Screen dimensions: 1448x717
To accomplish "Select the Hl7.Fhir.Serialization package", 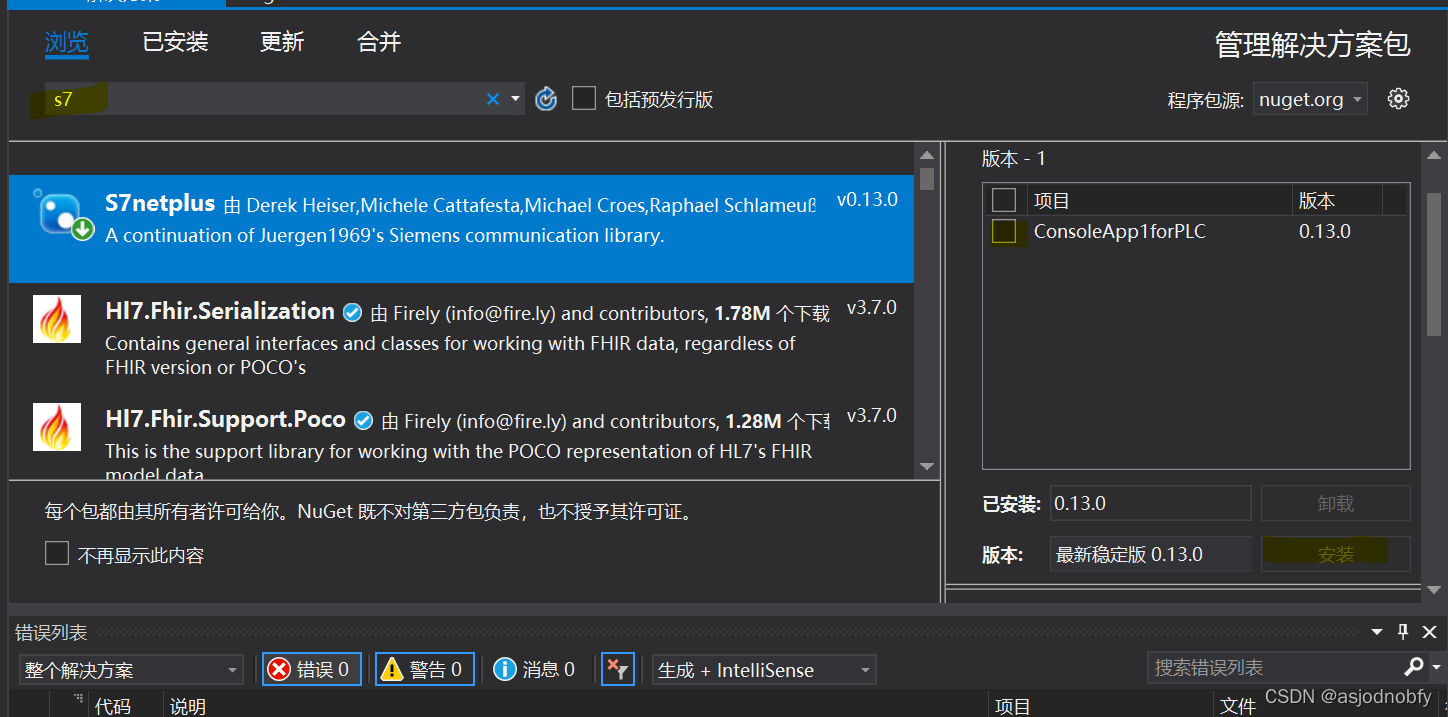I will pyautogui.click(x=461, y=336).
